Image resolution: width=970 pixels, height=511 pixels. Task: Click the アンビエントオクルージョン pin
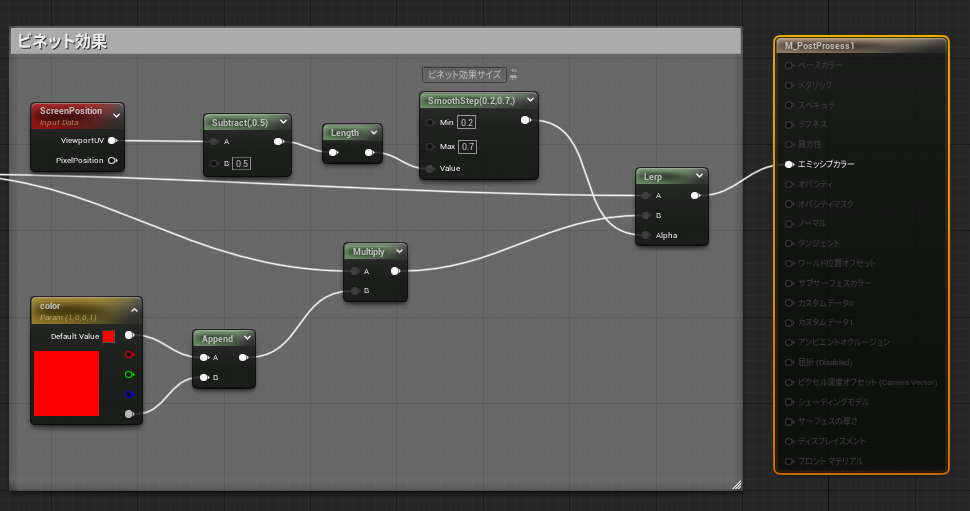pos(789,342)
